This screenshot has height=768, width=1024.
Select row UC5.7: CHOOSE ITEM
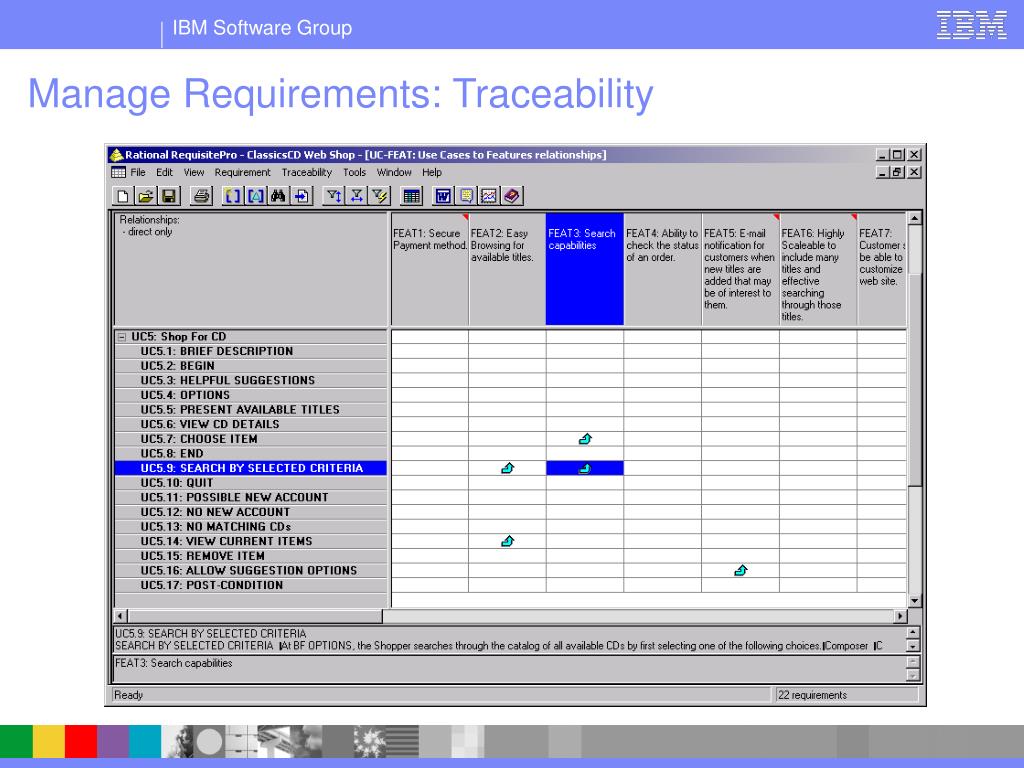click(x=251, y=439)
